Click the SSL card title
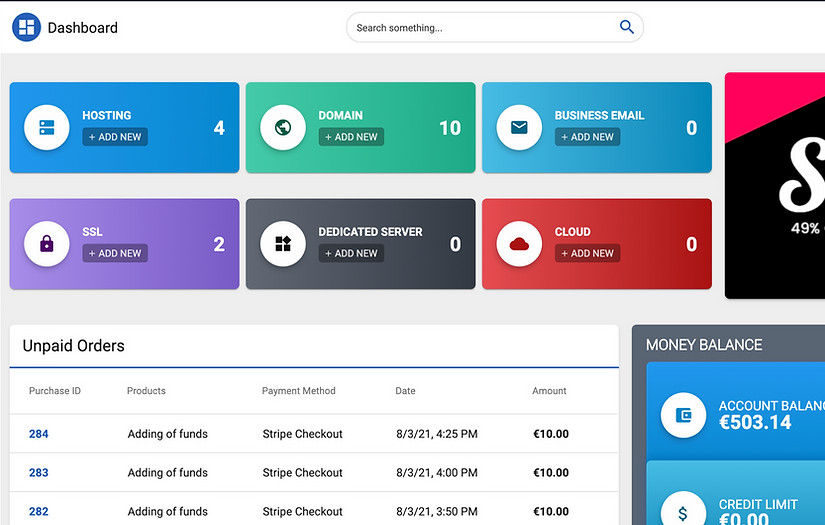The image size is (825, 525). click(x=92, y=231)
